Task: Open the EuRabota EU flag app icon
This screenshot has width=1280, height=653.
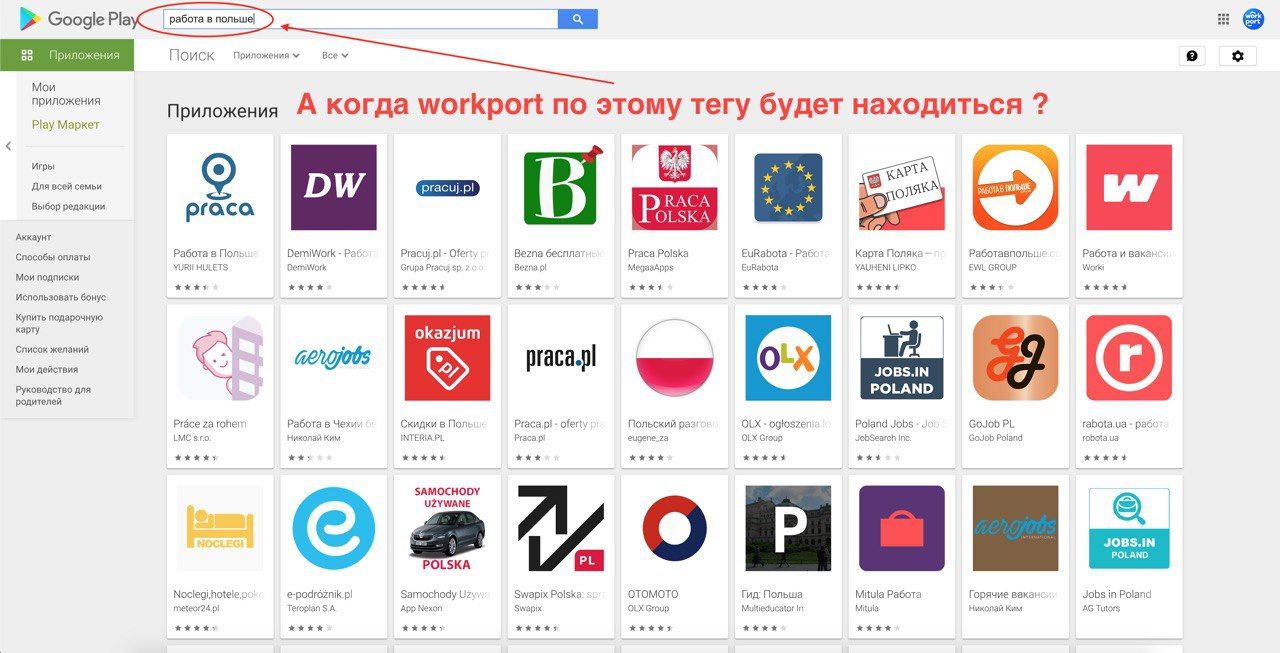Action: click(x=788, y=188)
